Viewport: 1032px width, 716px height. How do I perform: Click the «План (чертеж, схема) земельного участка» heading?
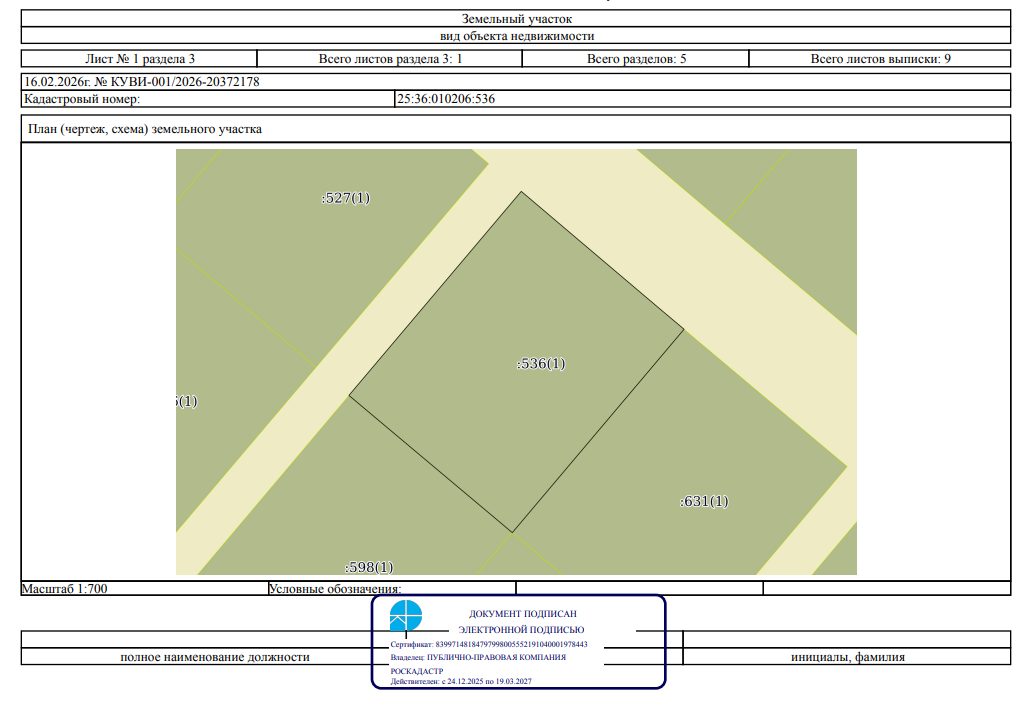click(145, 129)
